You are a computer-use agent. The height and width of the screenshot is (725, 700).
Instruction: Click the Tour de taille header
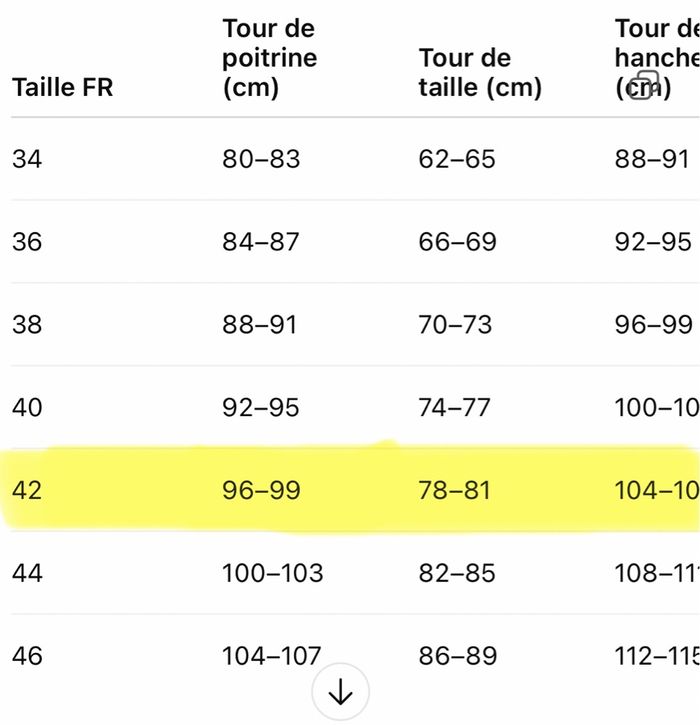coord(480,73)
